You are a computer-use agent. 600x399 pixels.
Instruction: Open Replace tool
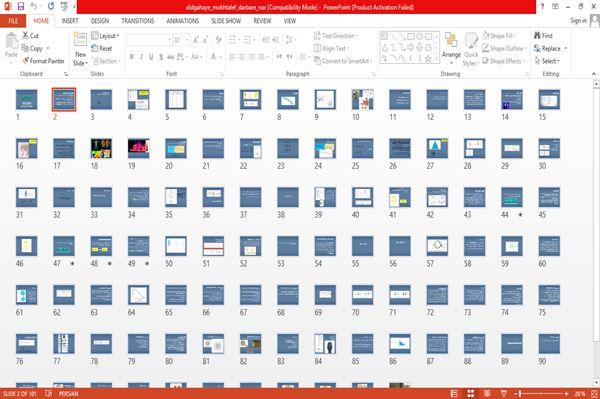pyautogui.click(x=550, y=48)
